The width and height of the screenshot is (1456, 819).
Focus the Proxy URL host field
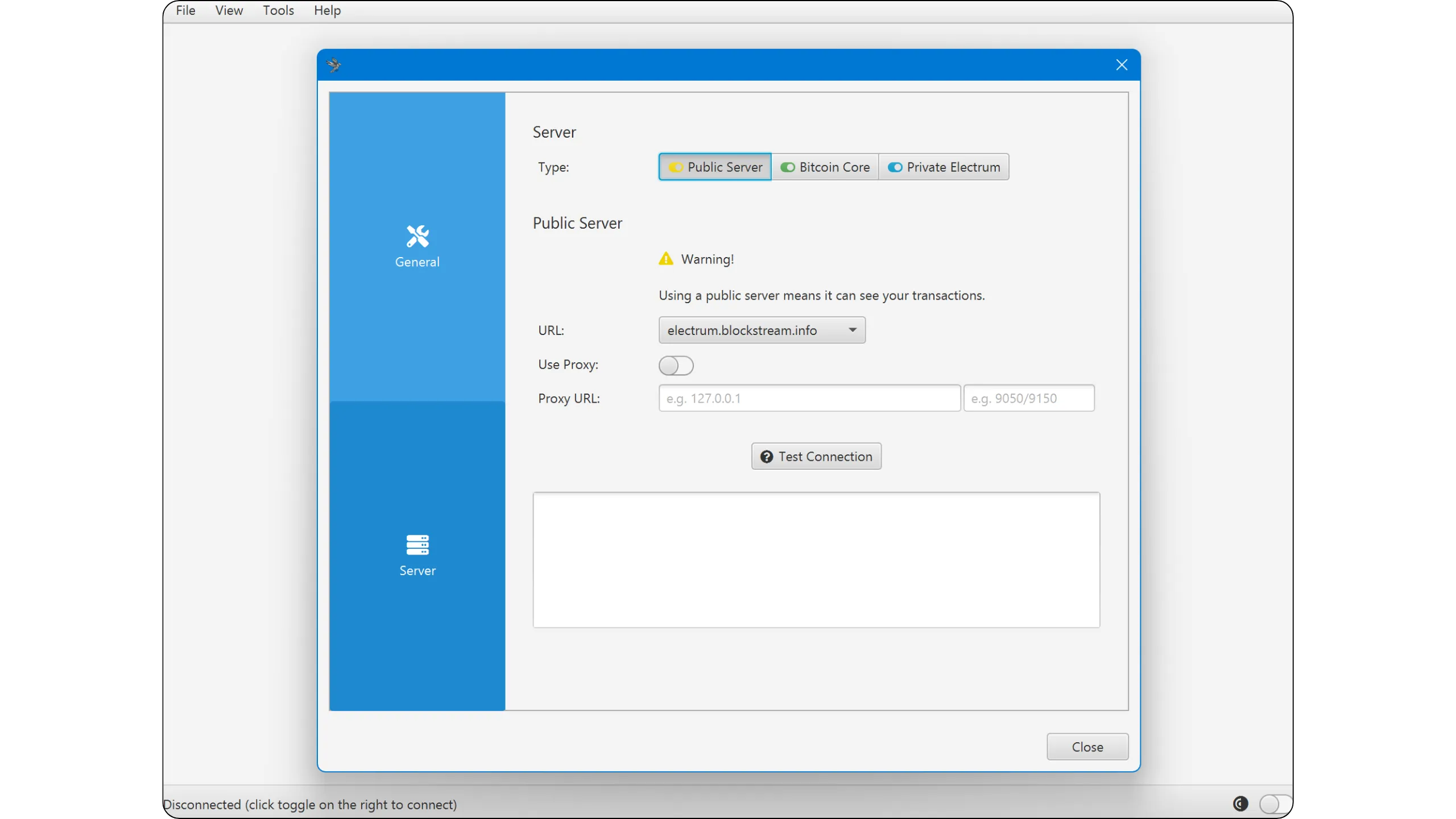pos(809,398)
